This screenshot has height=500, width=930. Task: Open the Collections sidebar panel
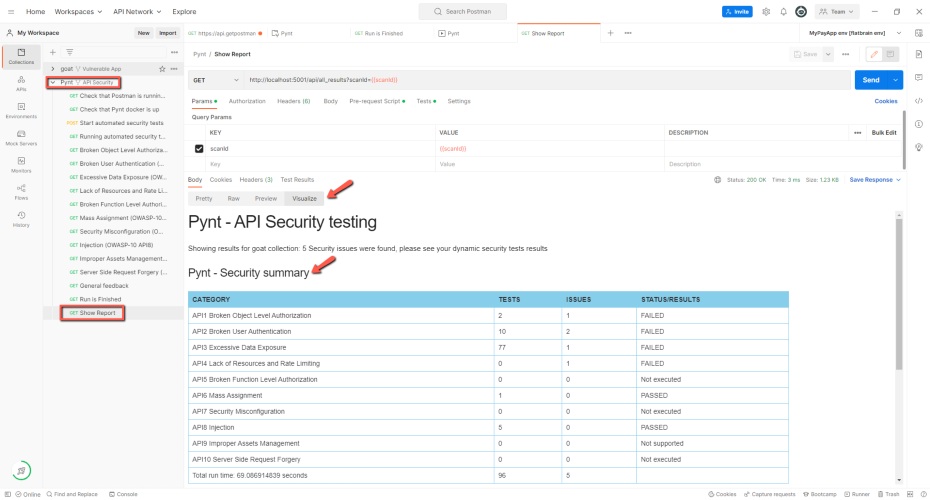21,56
